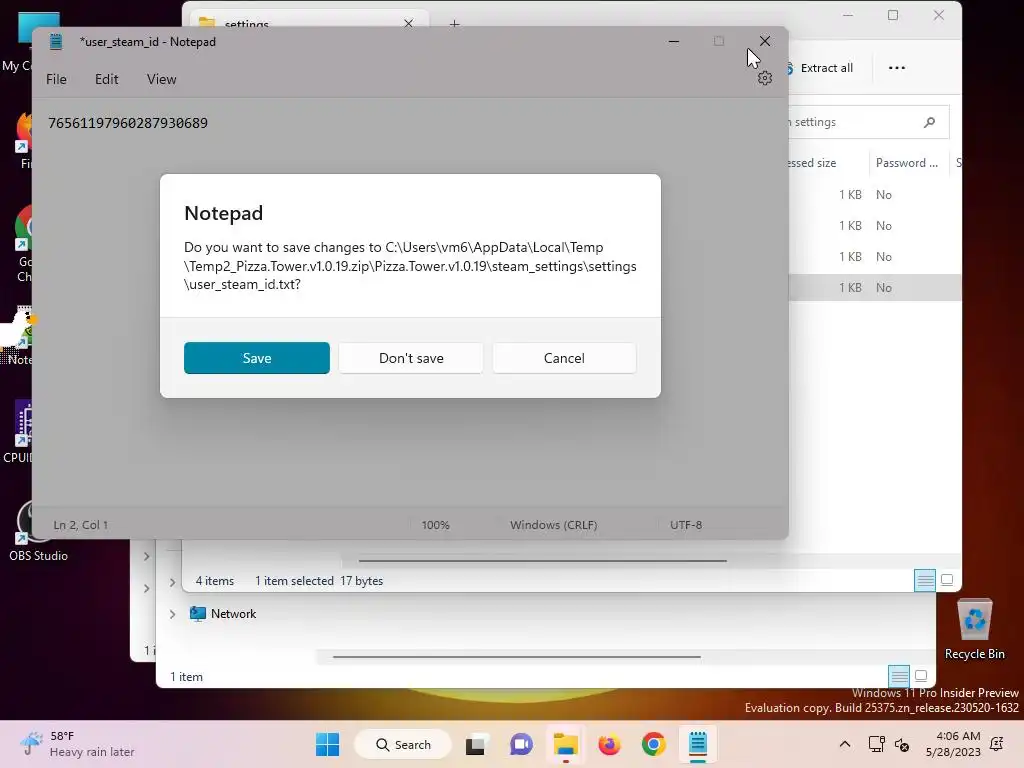Open the Notepad View menu
1024x768 pixels.
click(161, 79)
